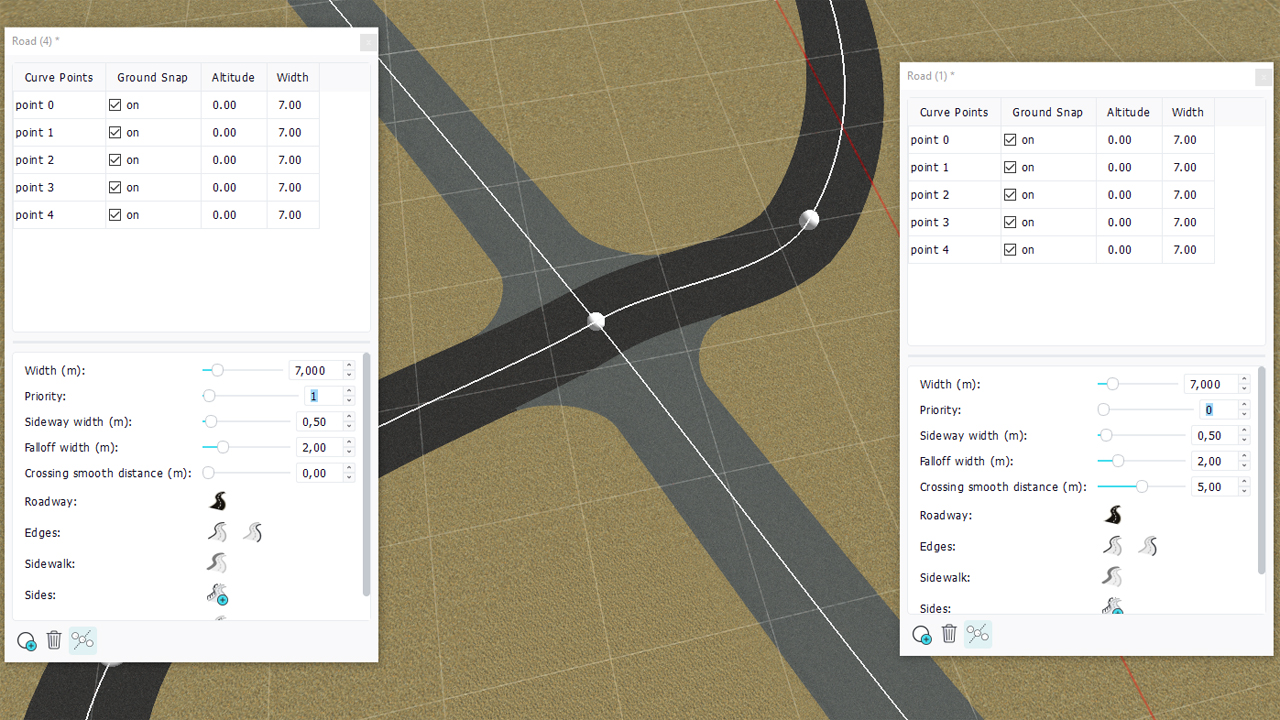Click the second Edges material icon in Road (4)
This screenshot has width=1280, height=720.
252,533
